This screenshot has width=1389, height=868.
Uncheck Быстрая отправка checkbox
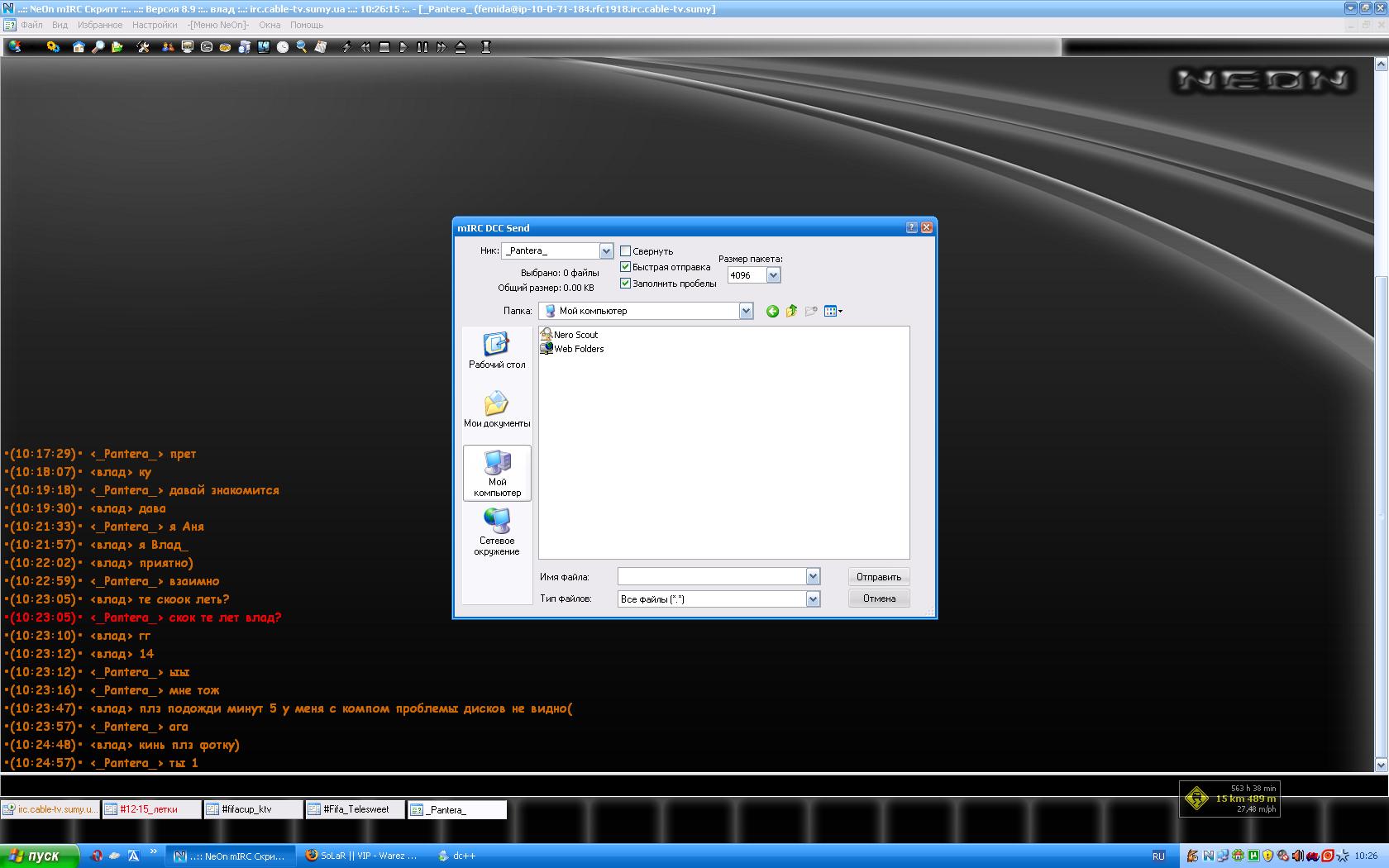tap(626, 267)
